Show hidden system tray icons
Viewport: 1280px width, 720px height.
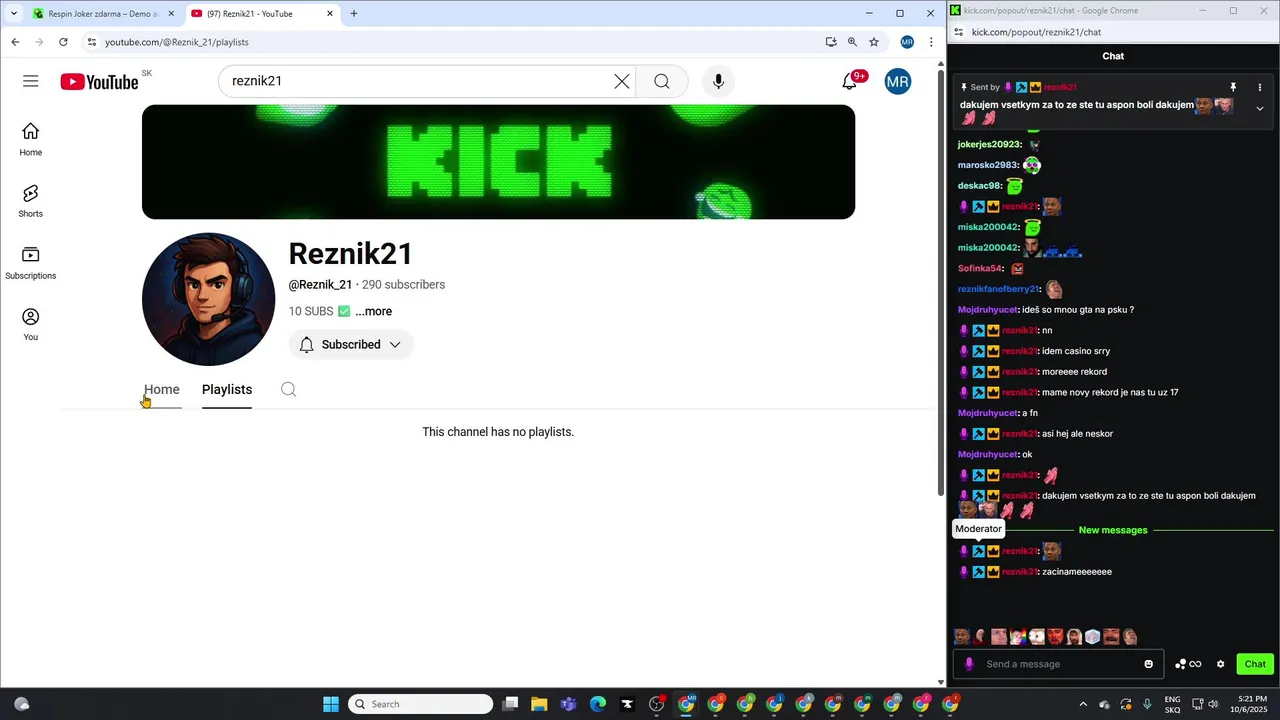(x=1082, y=704)
